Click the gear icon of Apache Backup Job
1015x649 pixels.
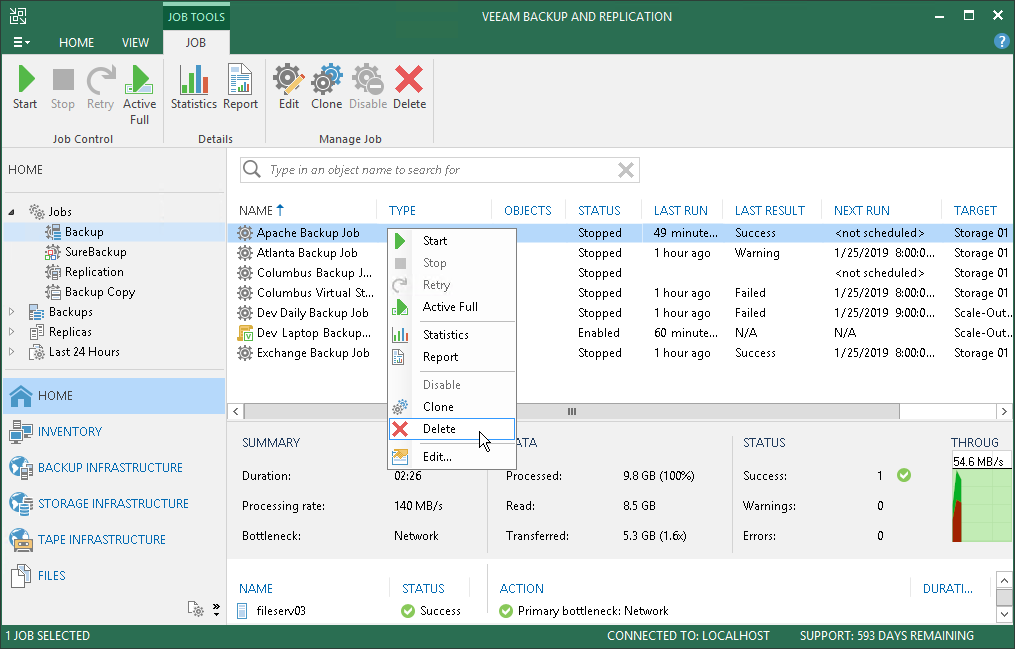(245, 233)
